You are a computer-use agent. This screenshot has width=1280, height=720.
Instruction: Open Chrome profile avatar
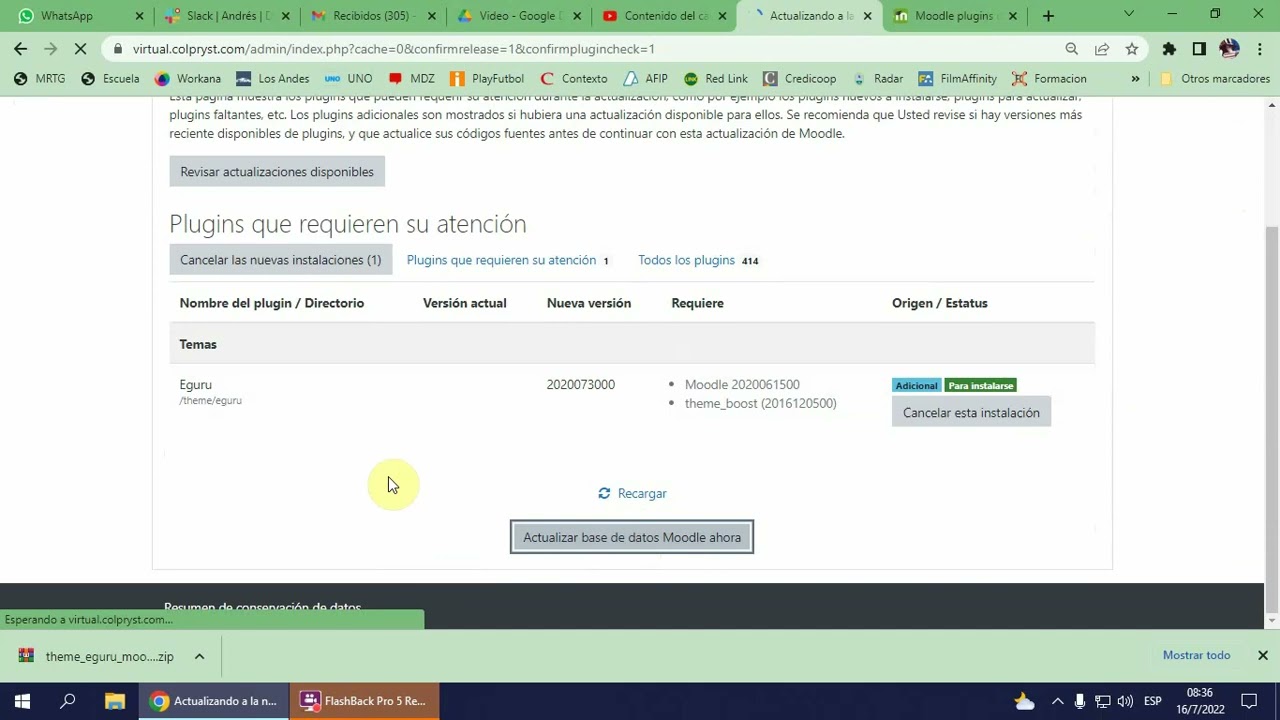(x=1230, y=49)
